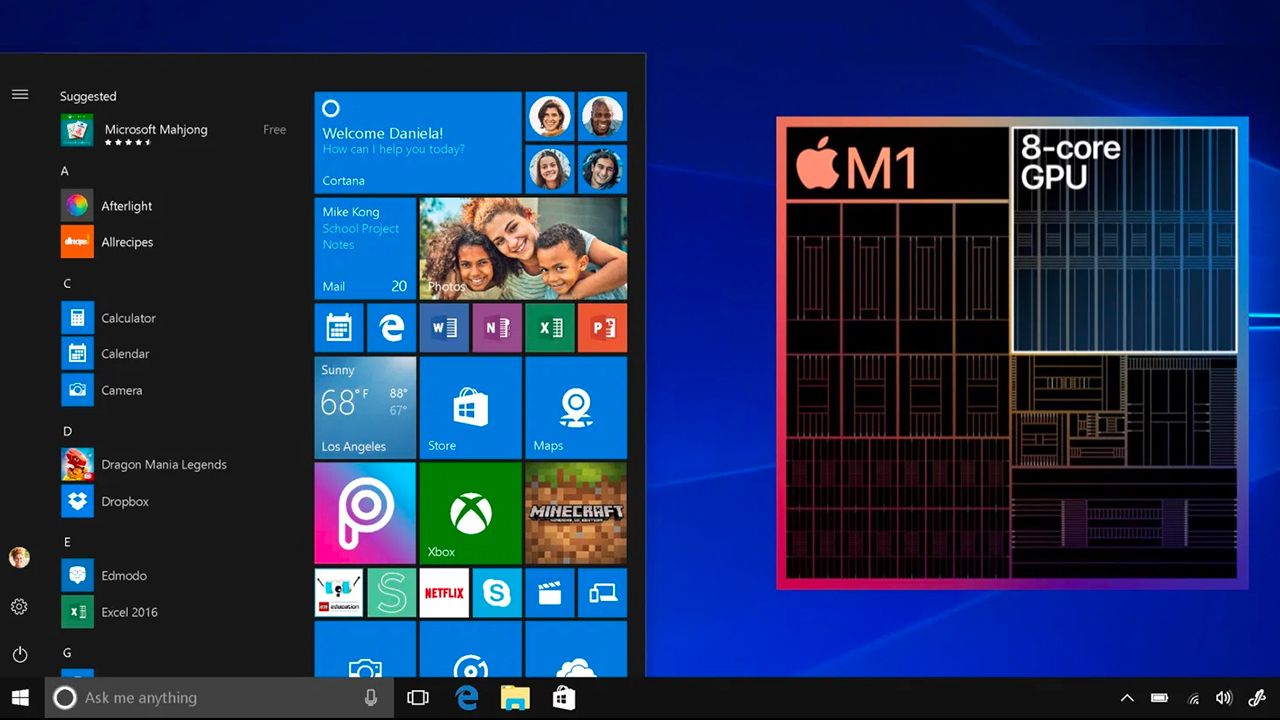Open the Skype tile

[497, 593]
